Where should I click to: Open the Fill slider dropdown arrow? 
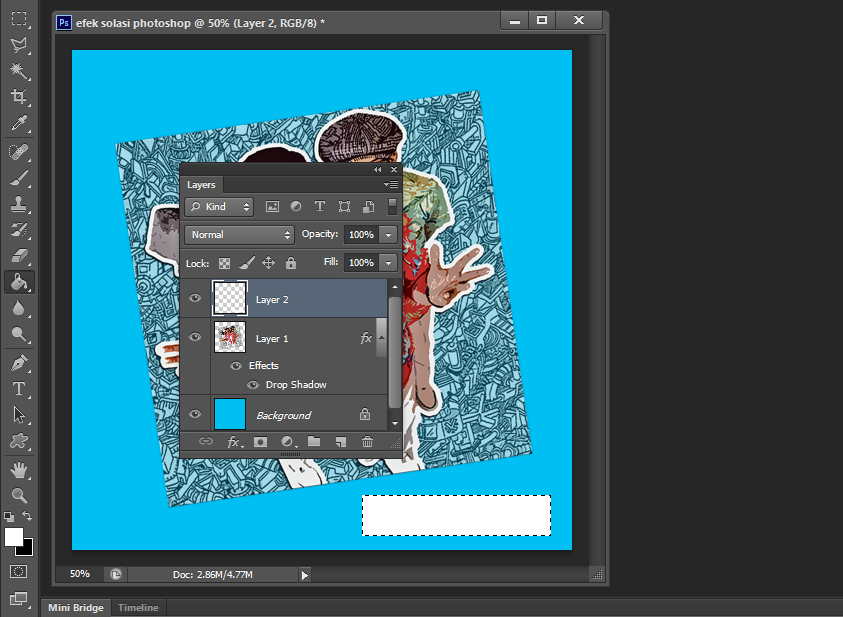pyautogui.click(x=388, y=262)
